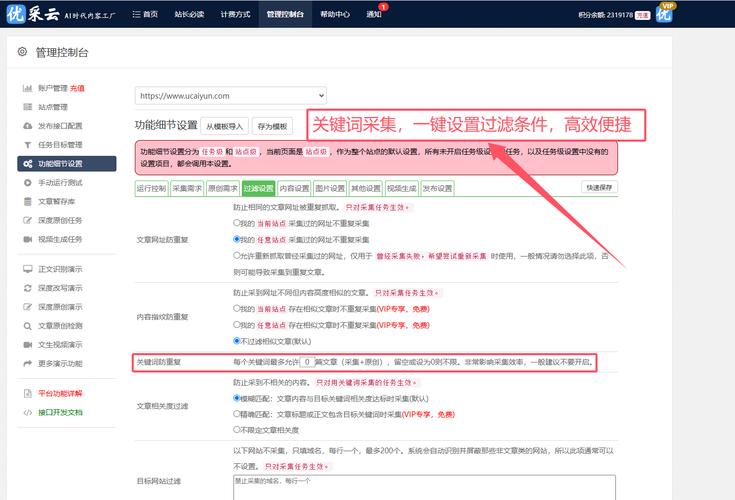The height and width of the screenshot is (500, 735).
Task: Switch to the 发布设置 tab
Action: click(x=437, y=188)
